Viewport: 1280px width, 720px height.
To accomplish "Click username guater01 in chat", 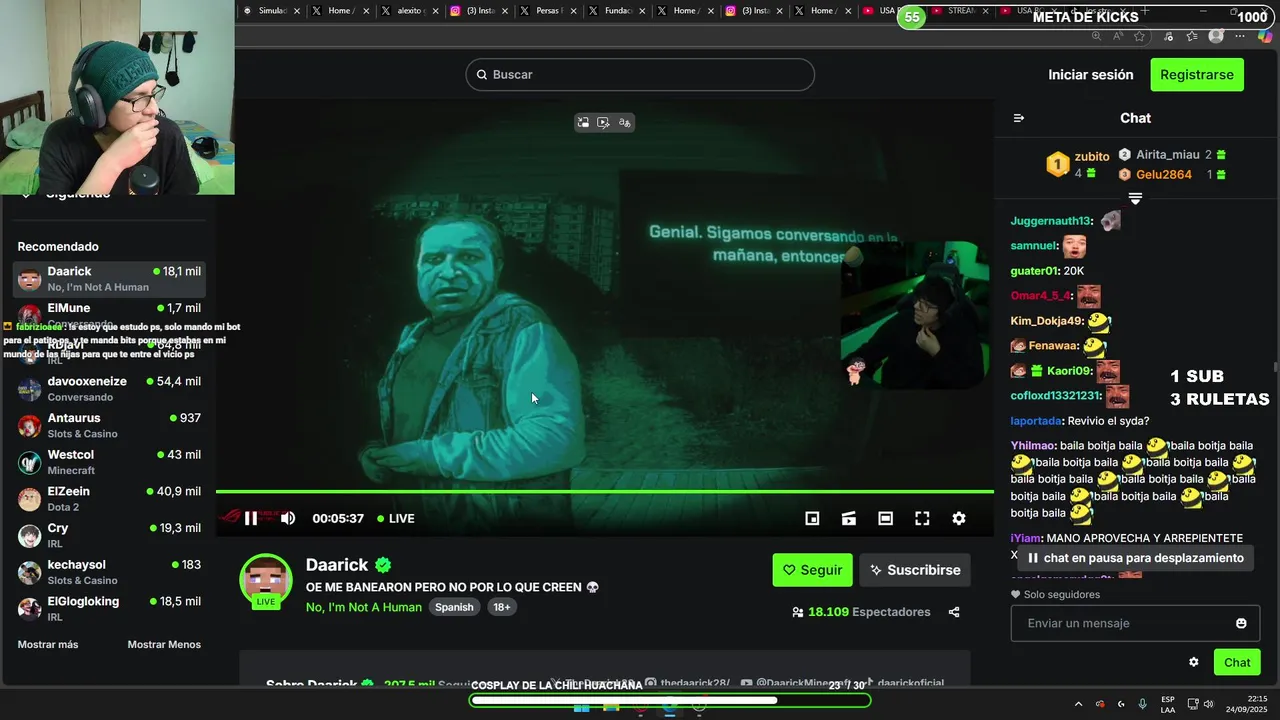I will tap(1034, 271).
